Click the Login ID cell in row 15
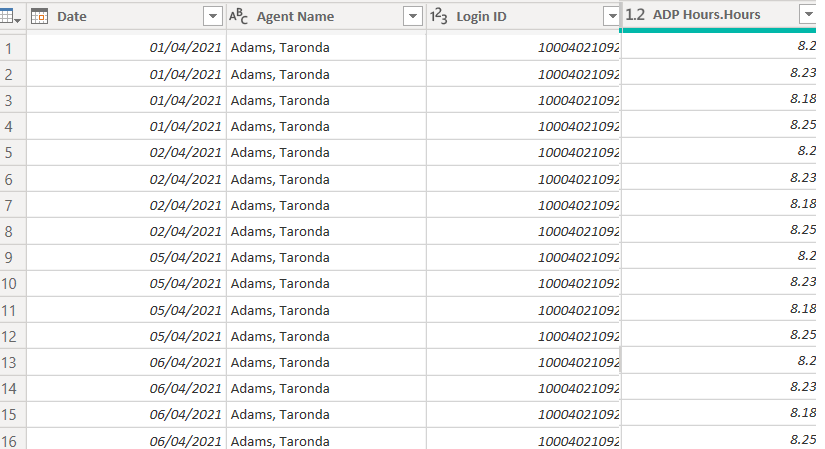 pyautogui.click(x=524, y=415)
